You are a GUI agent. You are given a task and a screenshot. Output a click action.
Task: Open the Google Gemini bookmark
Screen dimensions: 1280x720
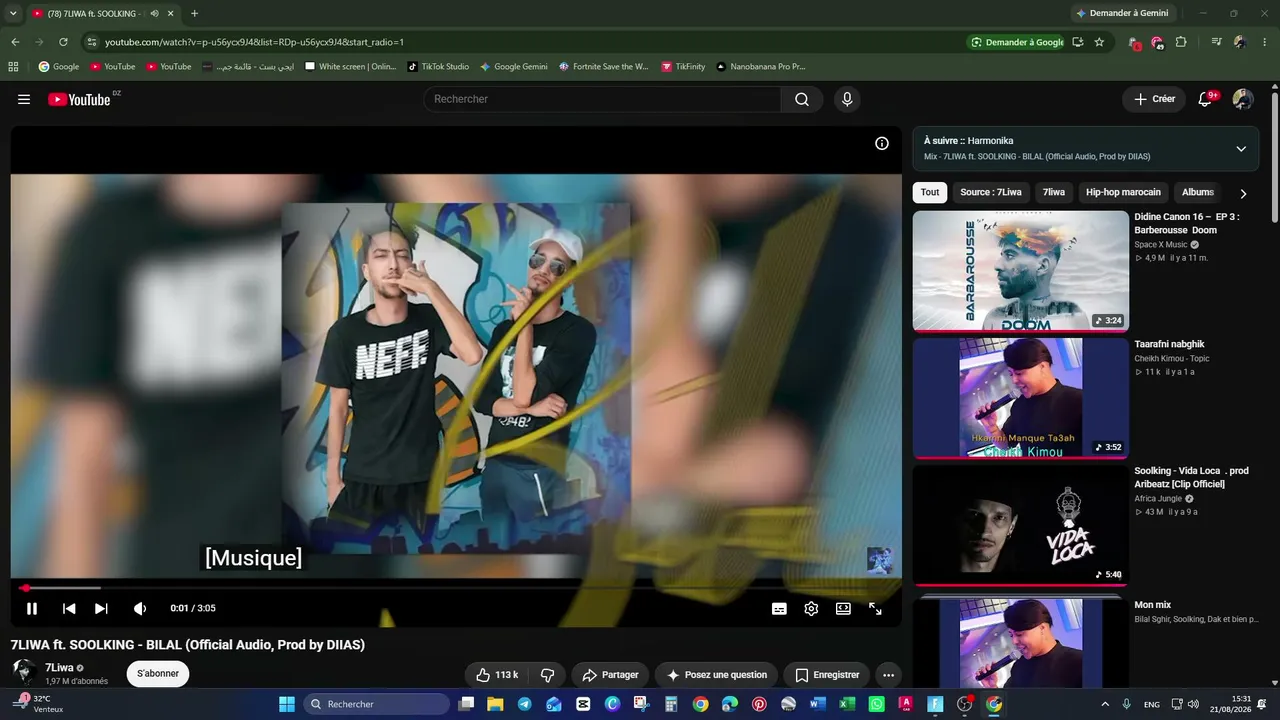[514, 67]
